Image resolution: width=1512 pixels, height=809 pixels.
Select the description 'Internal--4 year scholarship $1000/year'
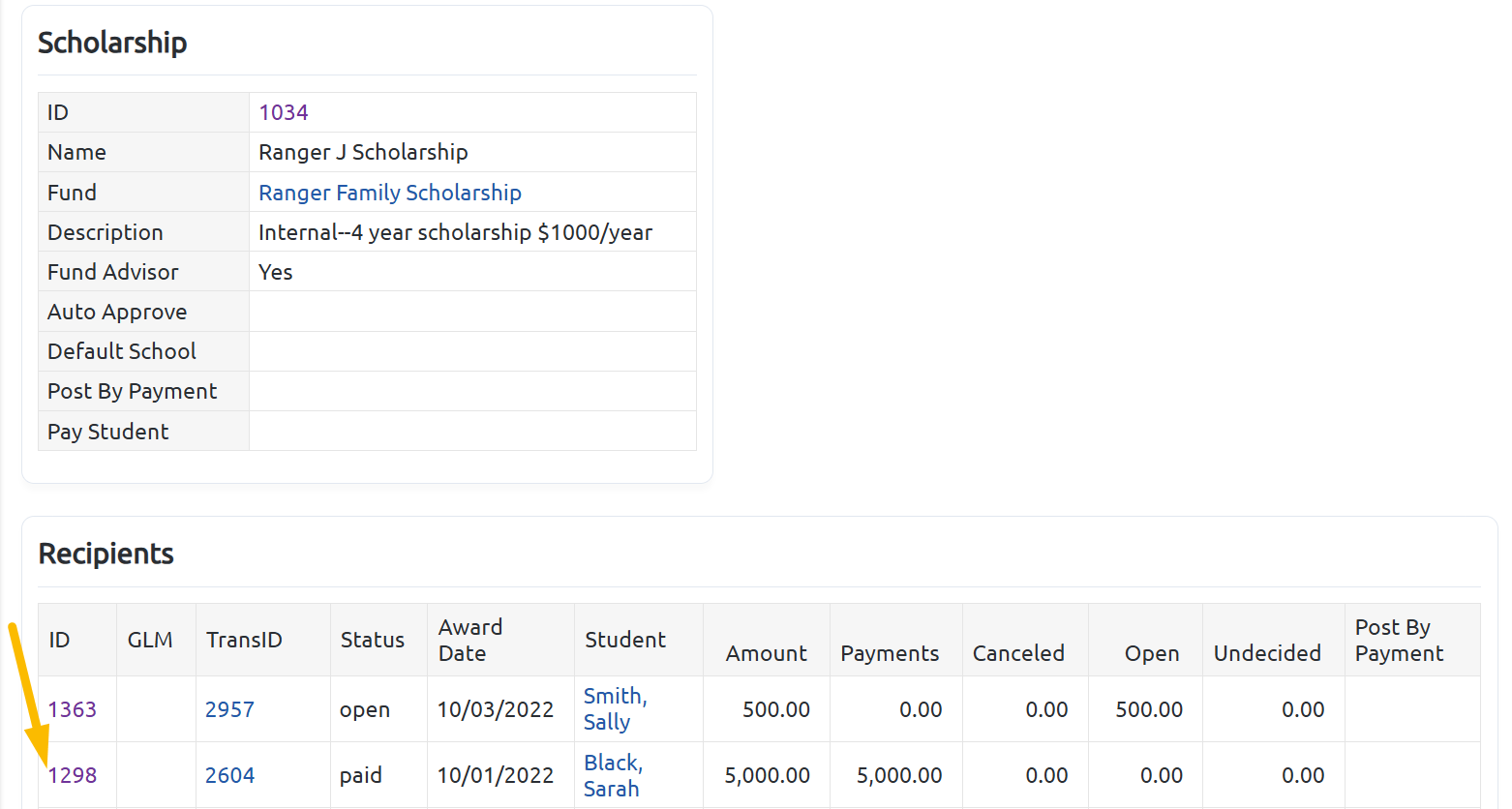pos(455,232)
